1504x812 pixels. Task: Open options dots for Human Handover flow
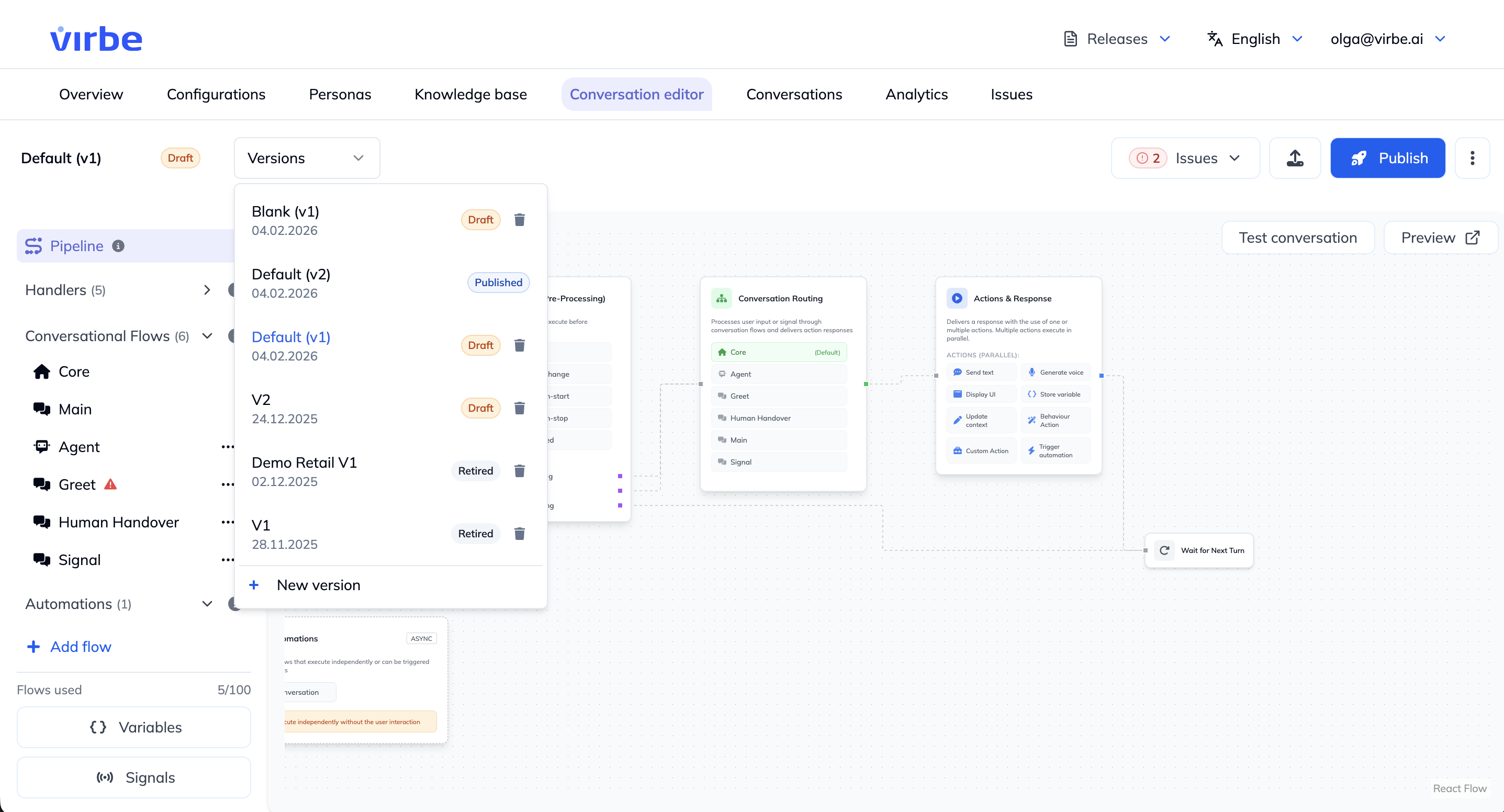[x=228, y=523]
